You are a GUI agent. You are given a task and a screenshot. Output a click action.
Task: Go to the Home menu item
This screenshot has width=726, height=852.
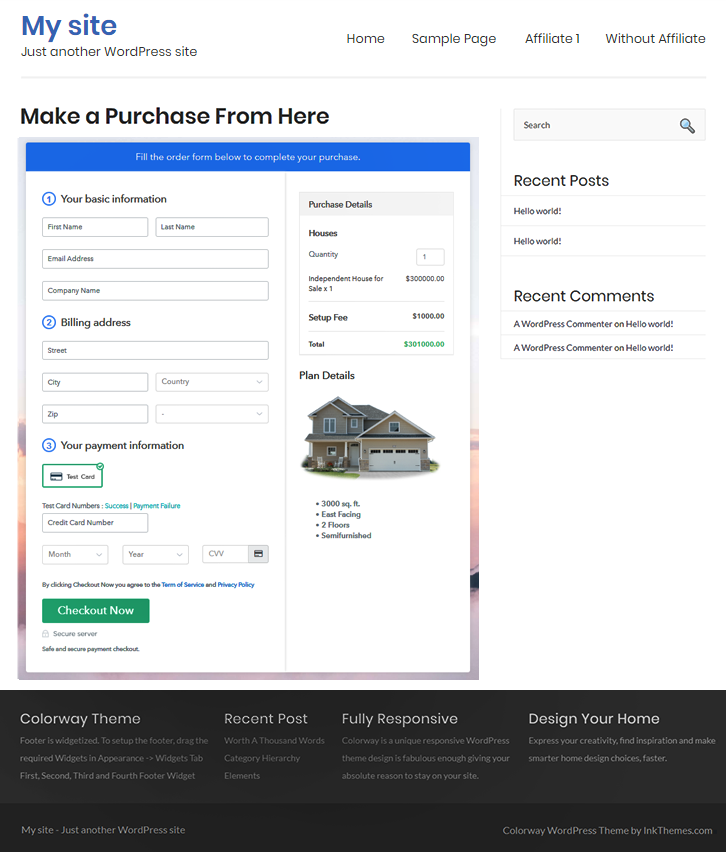click(x=365, y=39)
